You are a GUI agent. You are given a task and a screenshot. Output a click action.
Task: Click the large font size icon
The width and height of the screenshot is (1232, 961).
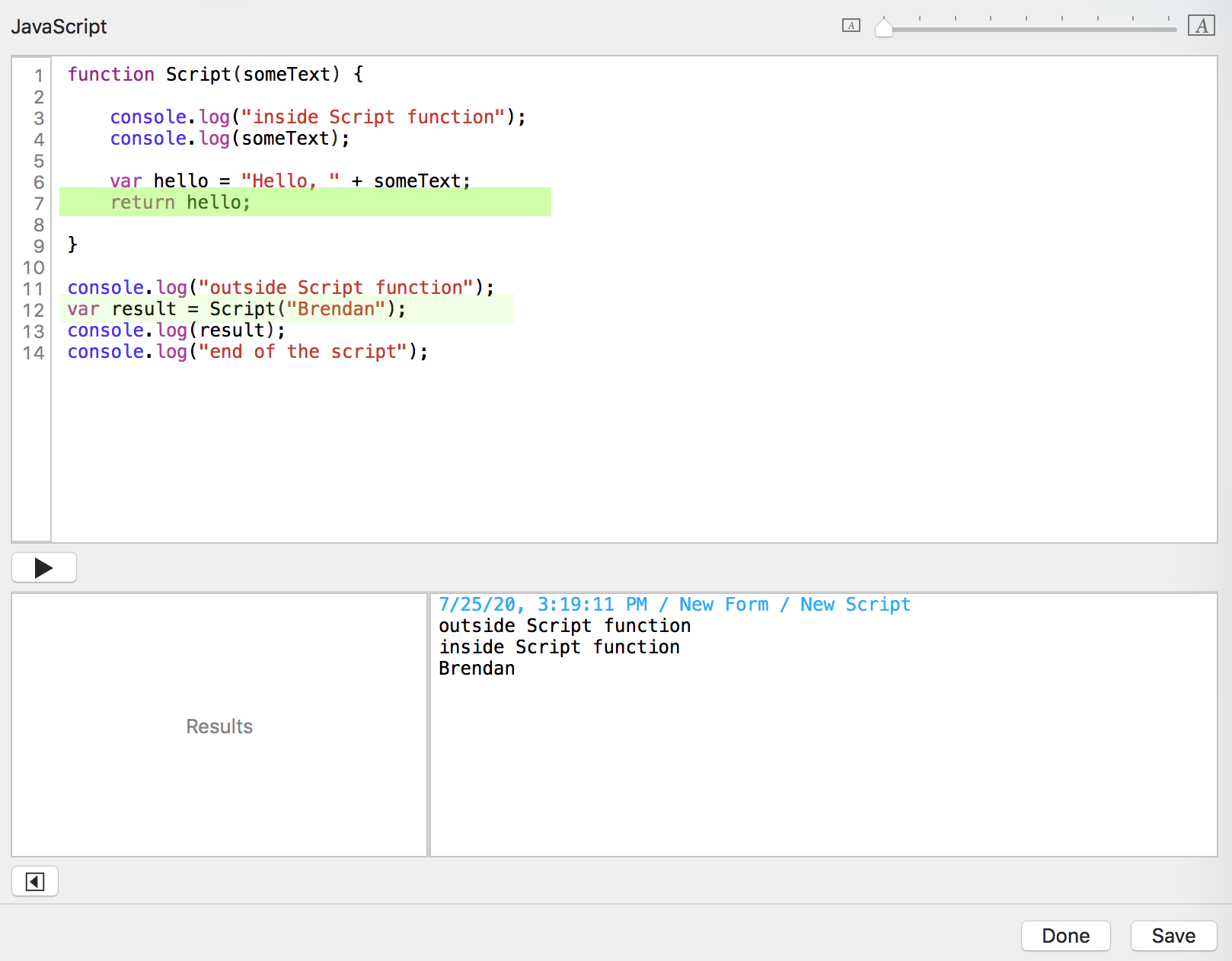(1201, 26)
